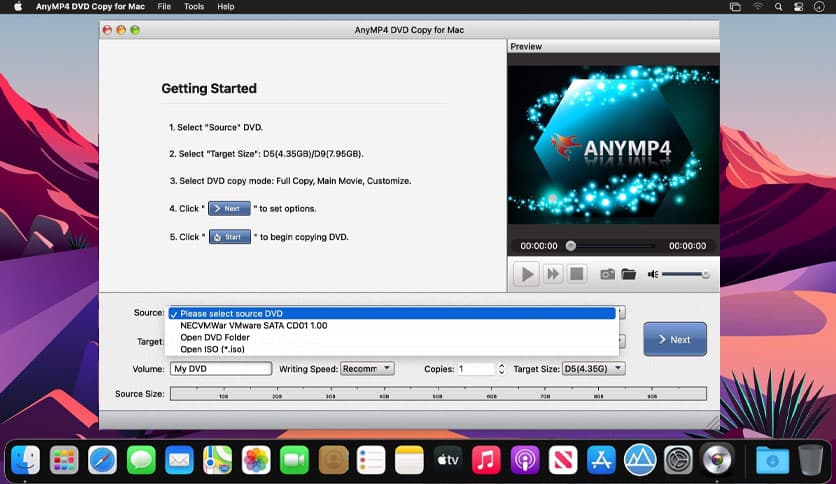Open FaceTime from the dock

[x=294, y=459]
